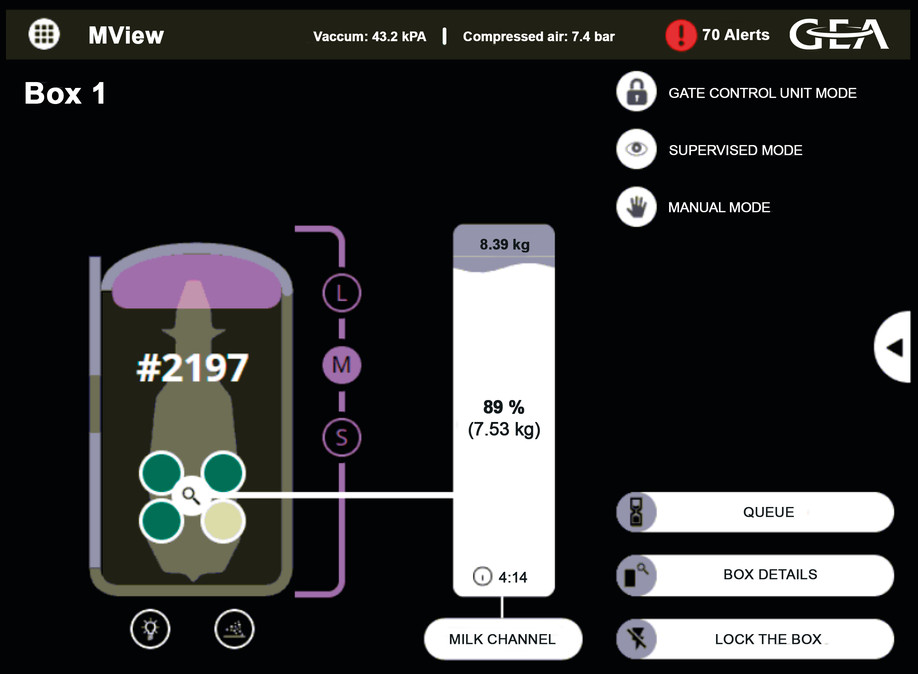Image resolution: width=918 pixels, height=674 pixels.
Task: Select the pale rear-right teat indicator
Action: click(x=223, y=520)
